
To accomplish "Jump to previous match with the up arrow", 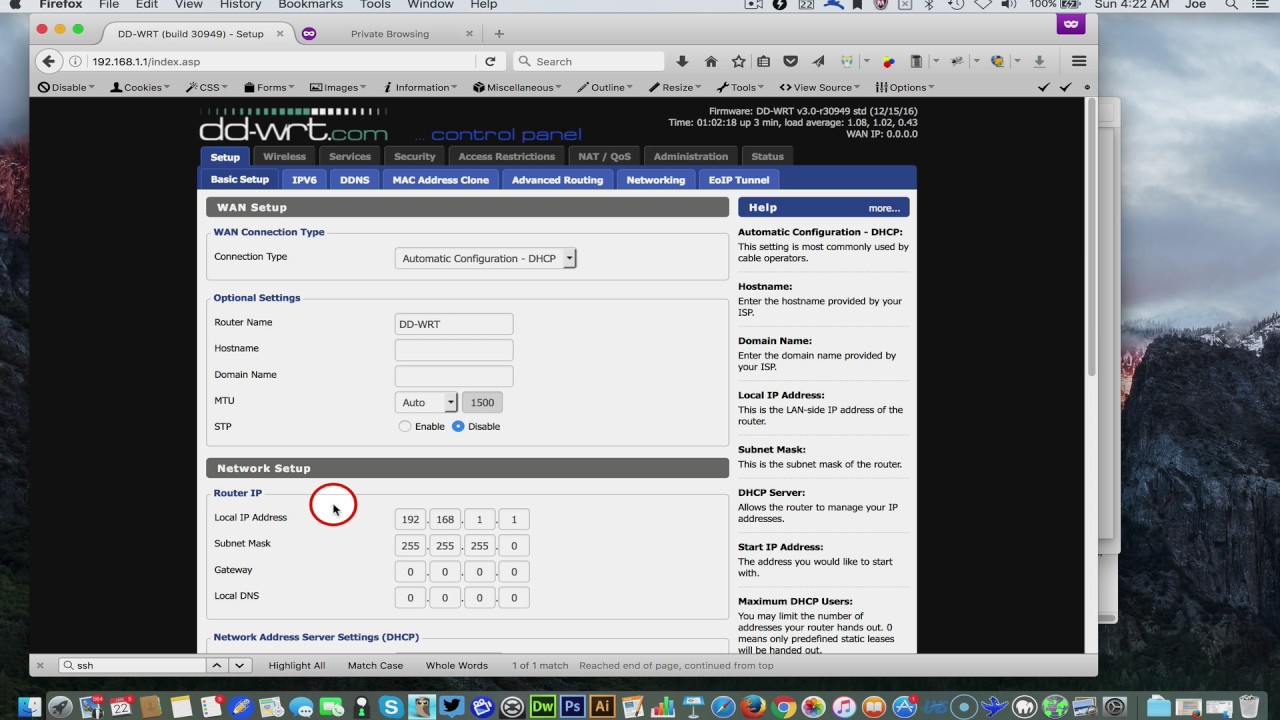I will point(217,665).
